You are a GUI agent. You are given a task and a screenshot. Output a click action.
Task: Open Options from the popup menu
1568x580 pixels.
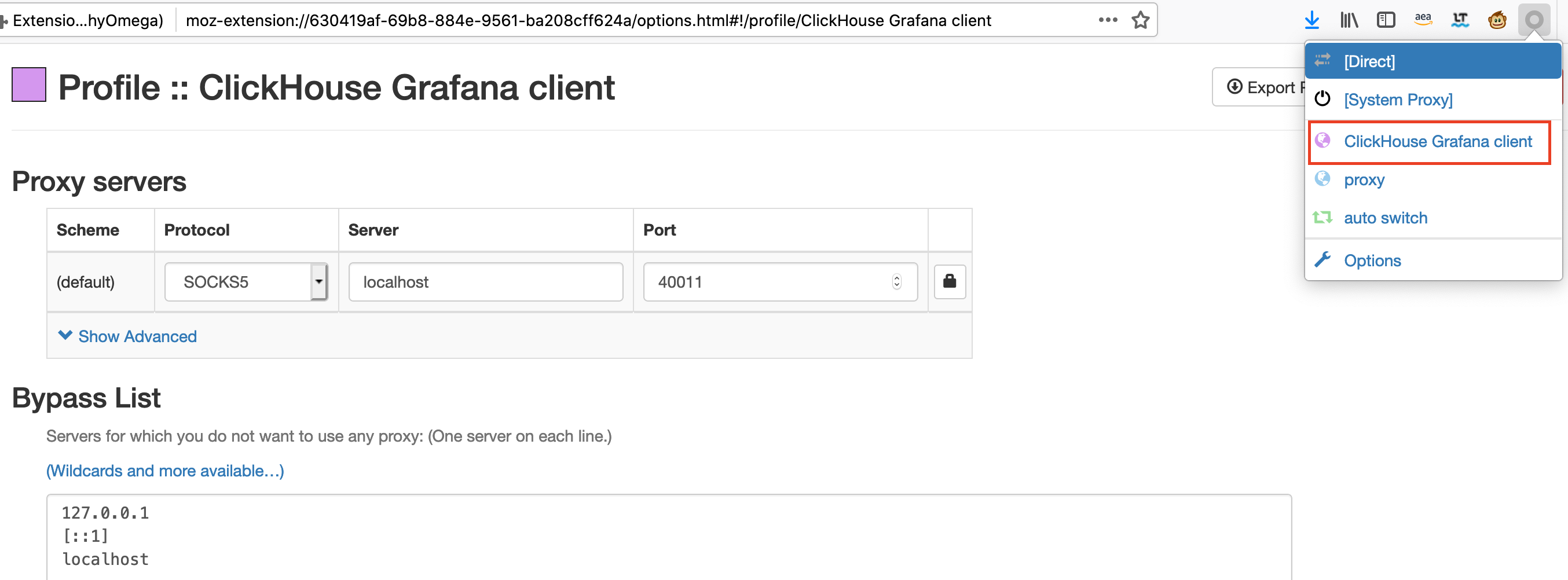point(1433,260)
